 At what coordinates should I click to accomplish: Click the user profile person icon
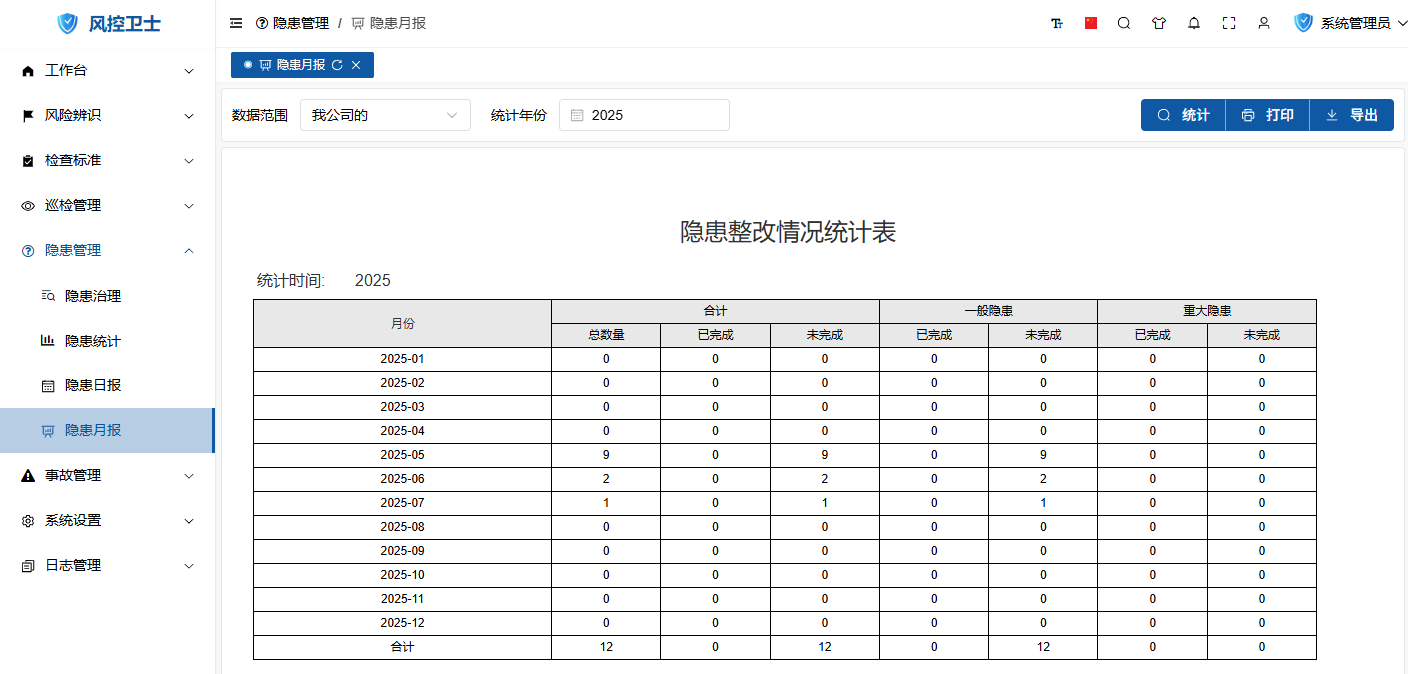(1264, 23)
